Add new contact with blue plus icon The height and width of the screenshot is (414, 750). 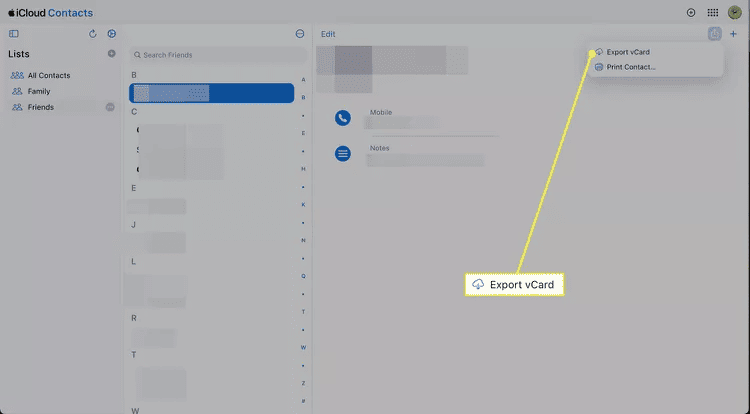[x=733, y=33]
